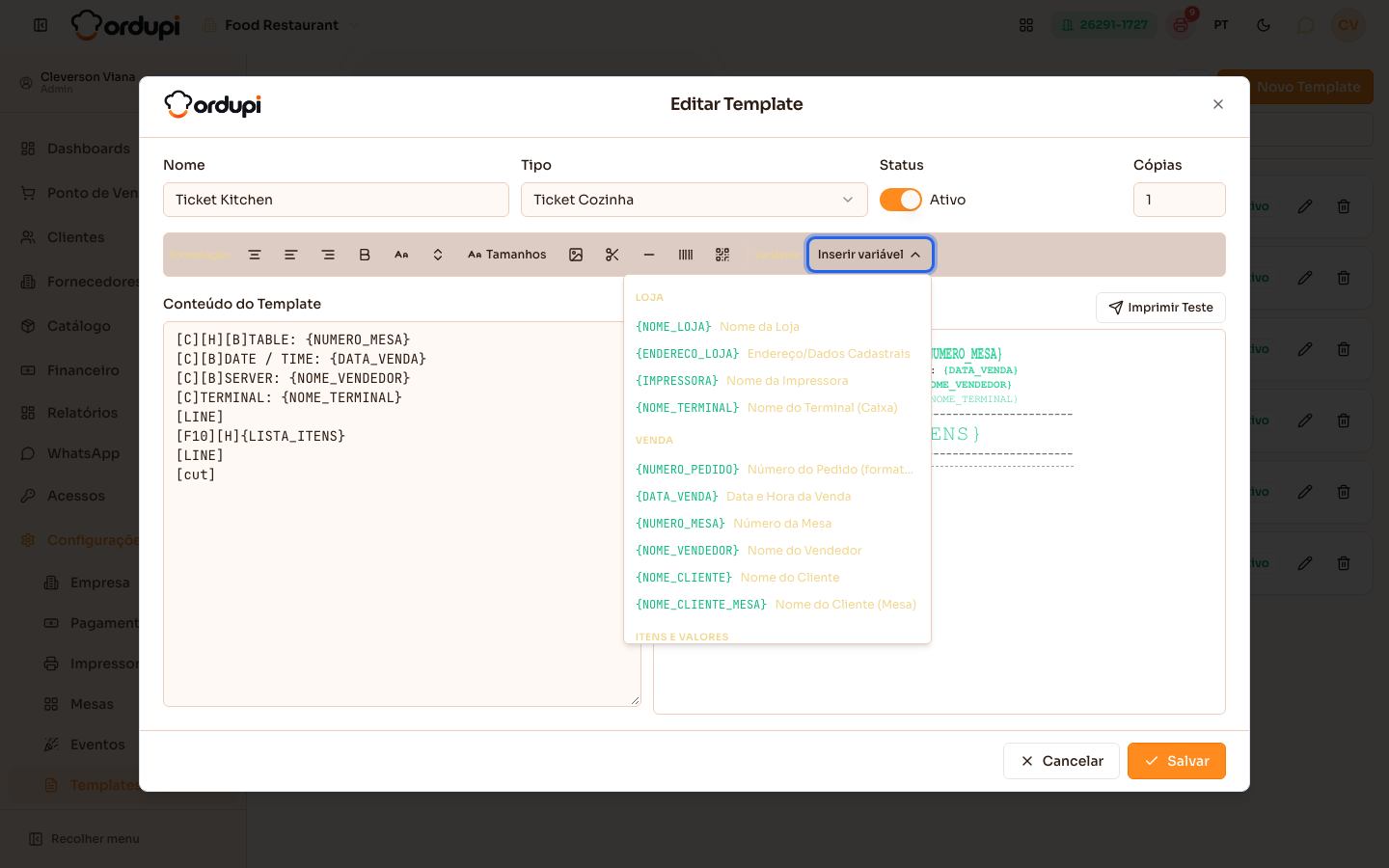Insert a QR code using the QR icon
The height and width of the screenshot is (868, 1389).
[722, 255]
